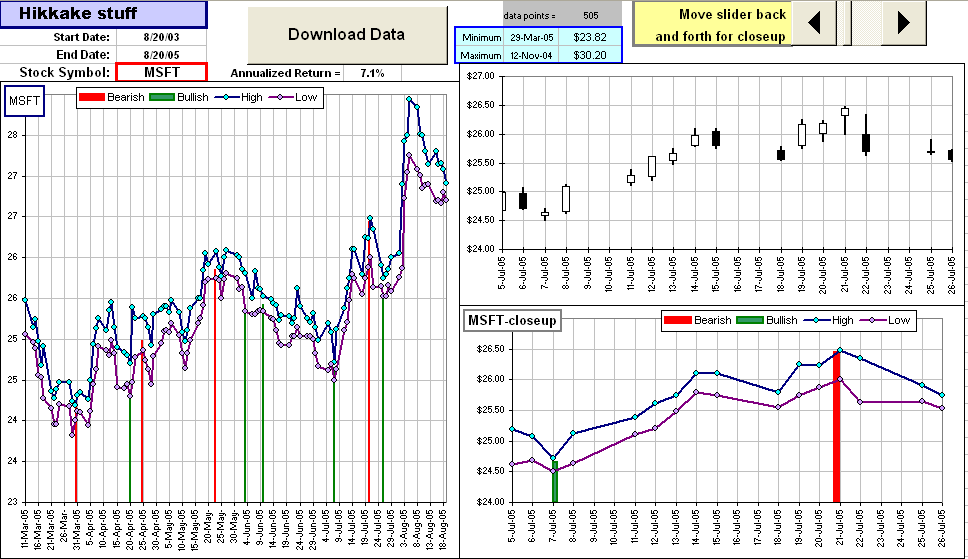Click the closeup slider thumb
Viewport: 968px width, 559px height.
(x=848, y=23)
